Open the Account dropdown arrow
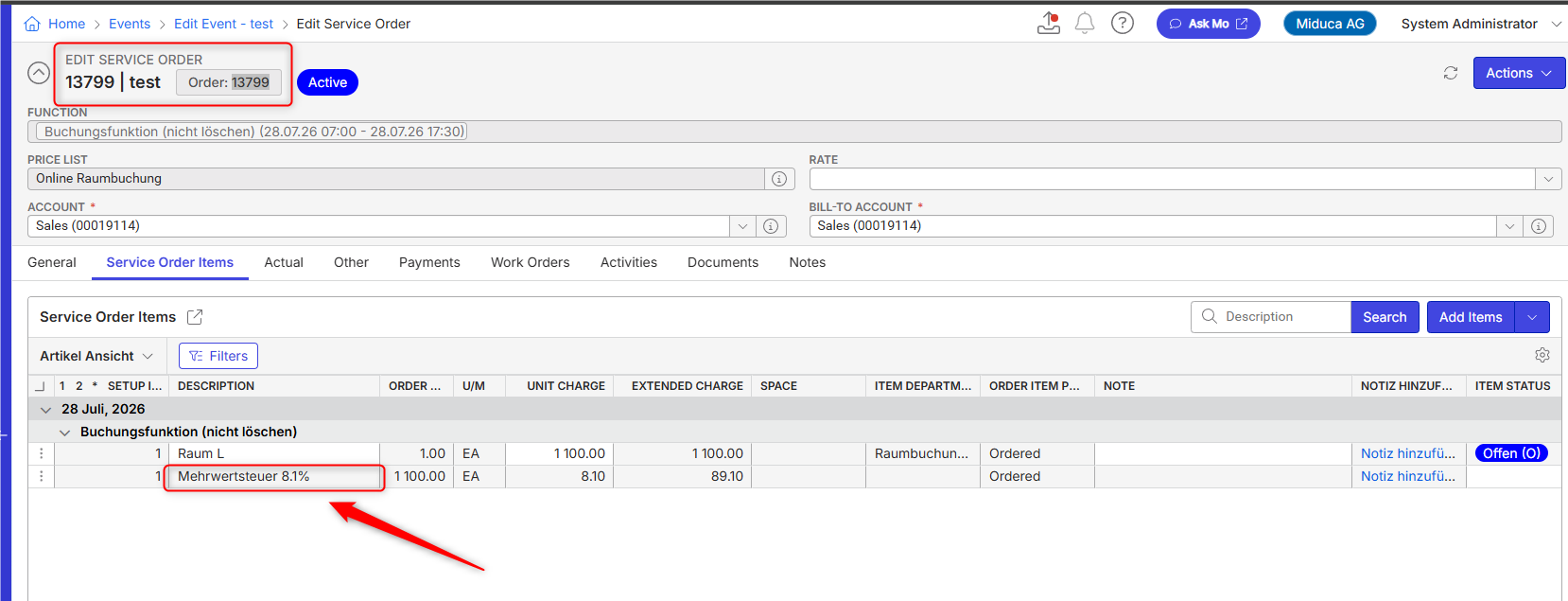This screenshot has width=1568, height=601. pos(742,226)
